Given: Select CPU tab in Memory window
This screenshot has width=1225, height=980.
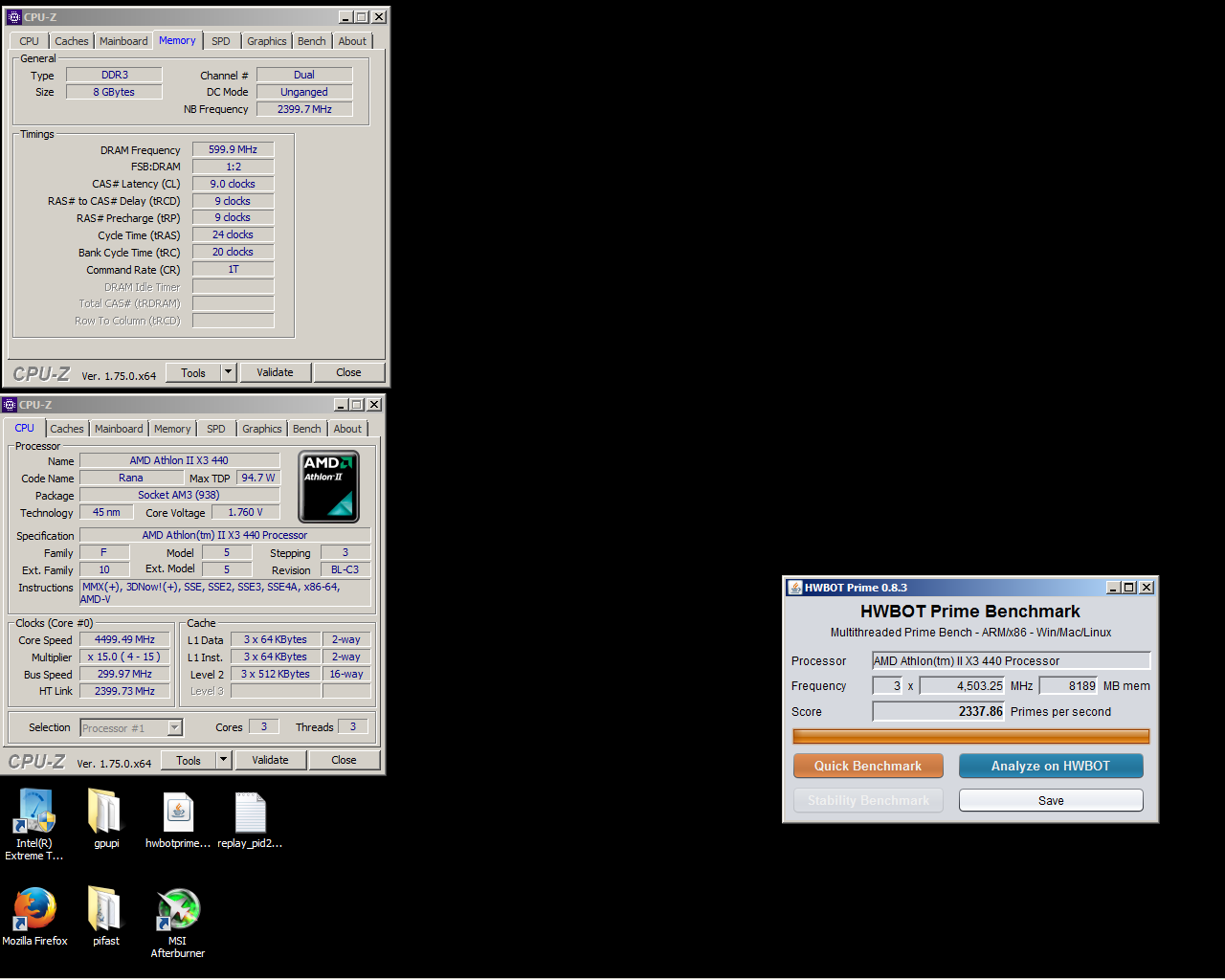Looking at the screenshot, I should [29, 41].
